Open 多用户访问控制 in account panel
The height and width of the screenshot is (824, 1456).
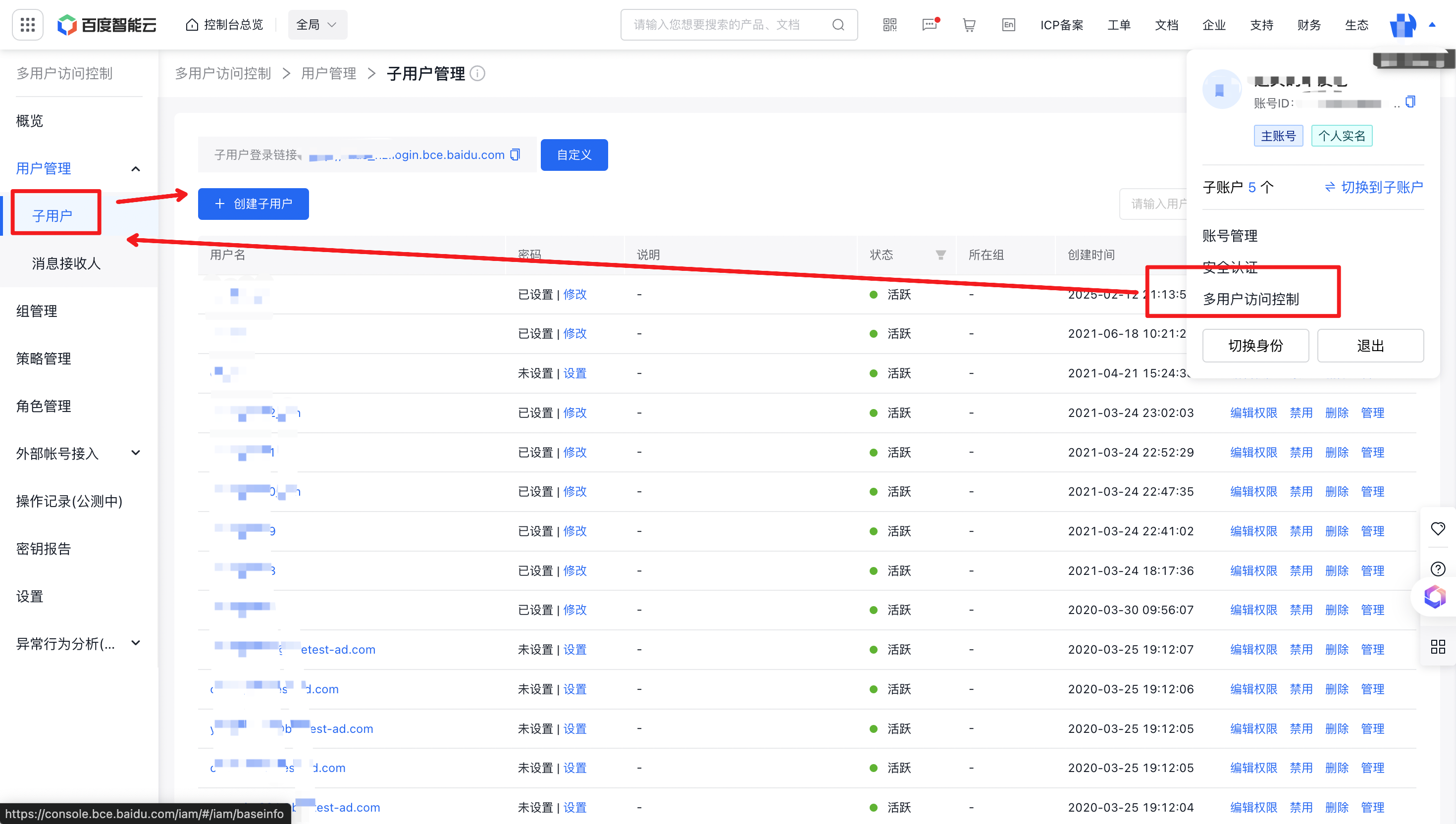pyautogui.click(x=1250, y=299)
